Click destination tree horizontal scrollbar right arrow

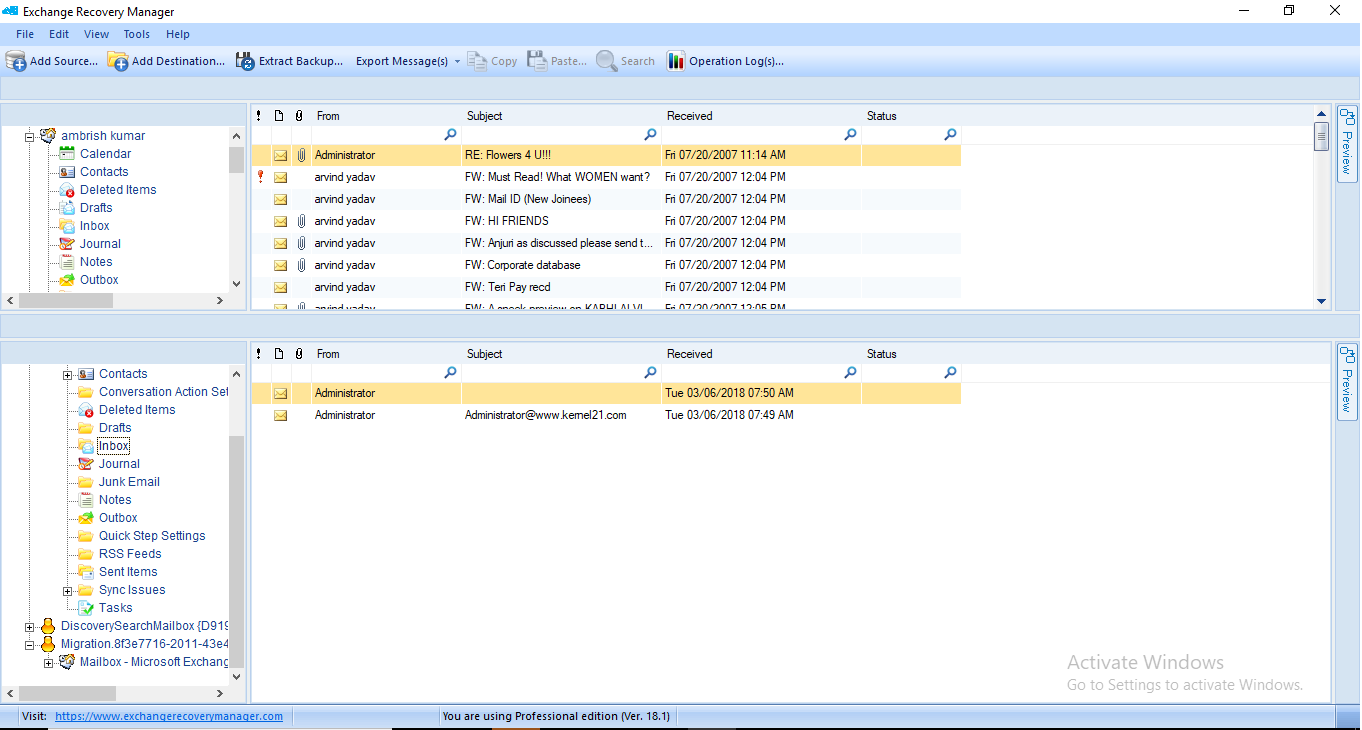tap(221, 693)
